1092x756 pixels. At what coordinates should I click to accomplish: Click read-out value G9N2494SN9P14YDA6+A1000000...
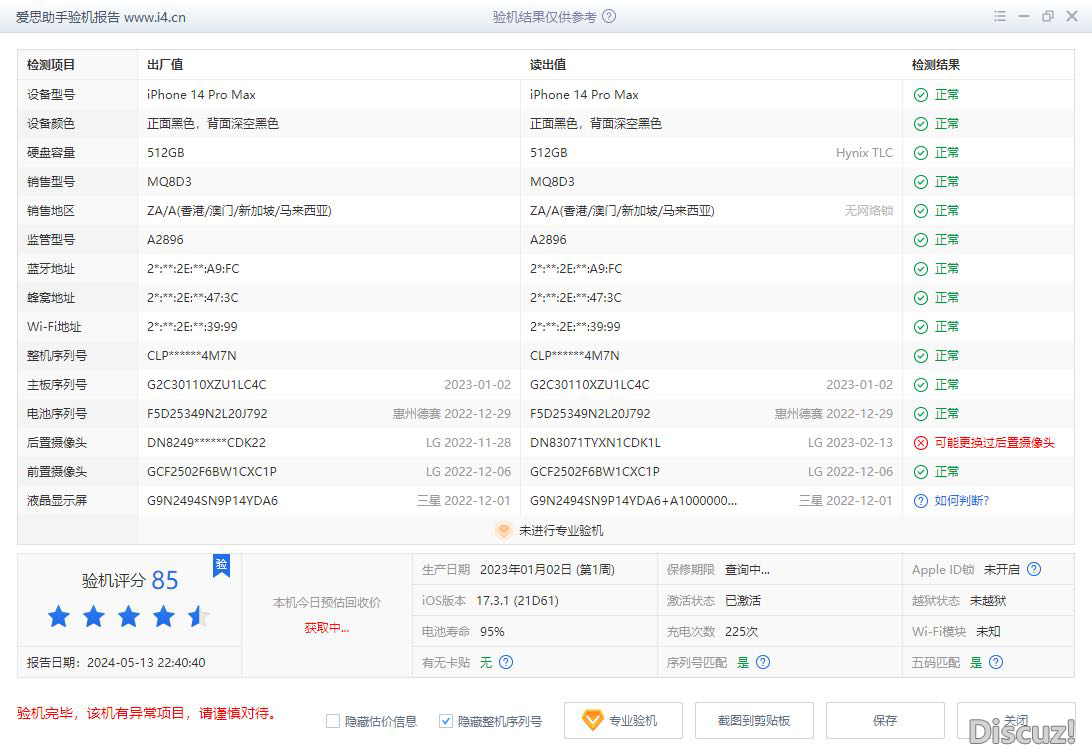point(634,501)
